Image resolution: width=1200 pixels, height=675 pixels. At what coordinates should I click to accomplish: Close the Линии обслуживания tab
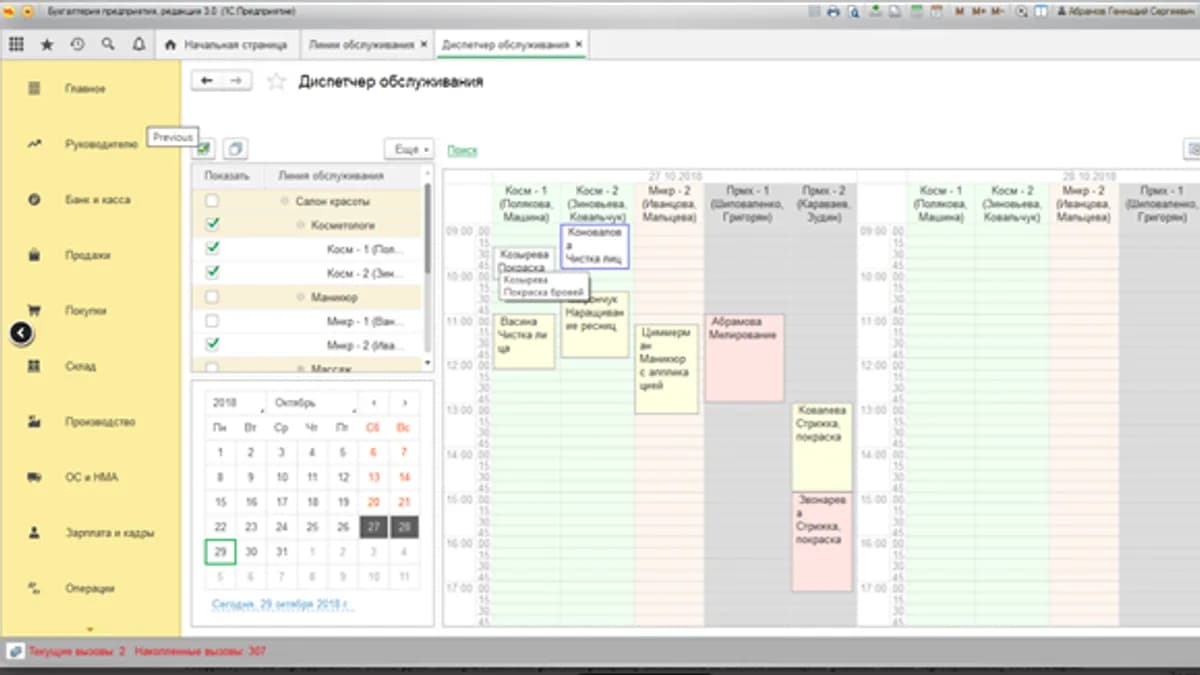tap(424, 45)
